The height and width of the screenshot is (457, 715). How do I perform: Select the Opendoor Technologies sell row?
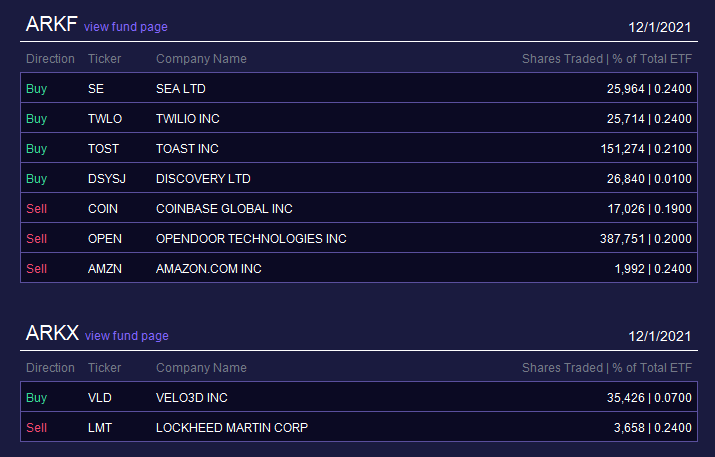coord(359,238)
